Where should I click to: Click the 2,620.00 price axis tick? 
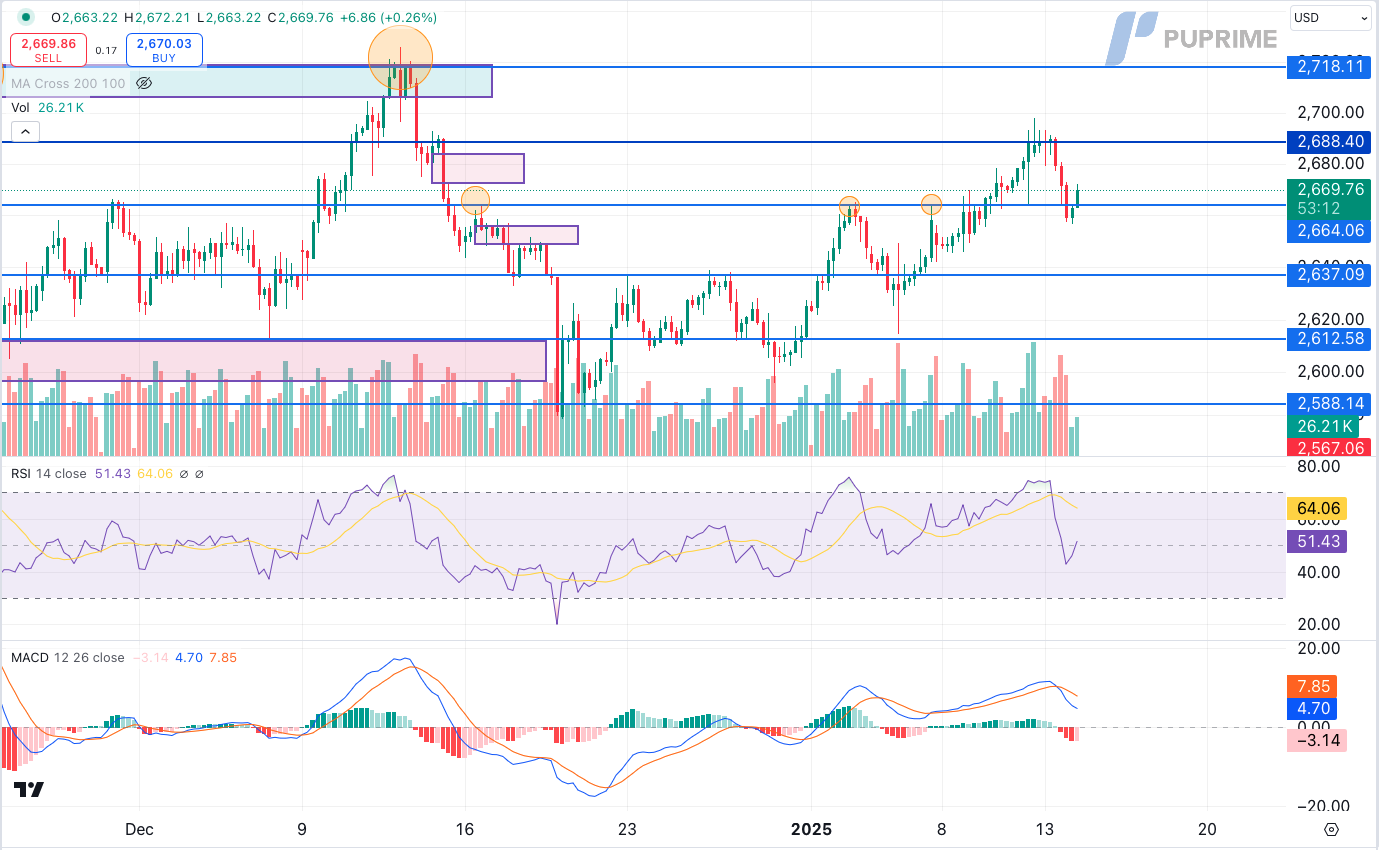(x=1331, y=320)
